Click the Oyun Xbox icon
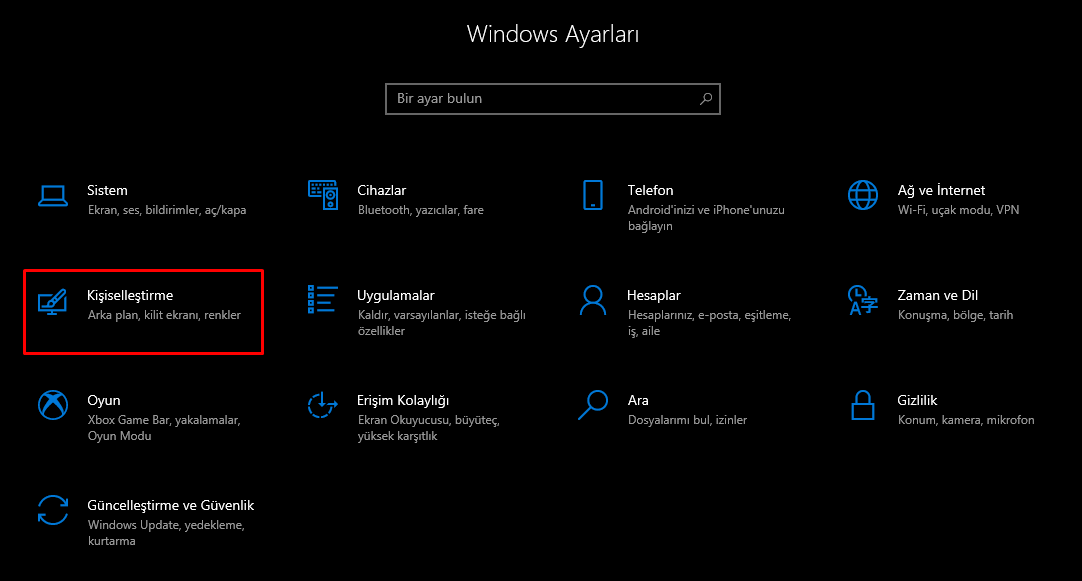1082x581 pixels. pyautogui.click(x=53, y=405)
